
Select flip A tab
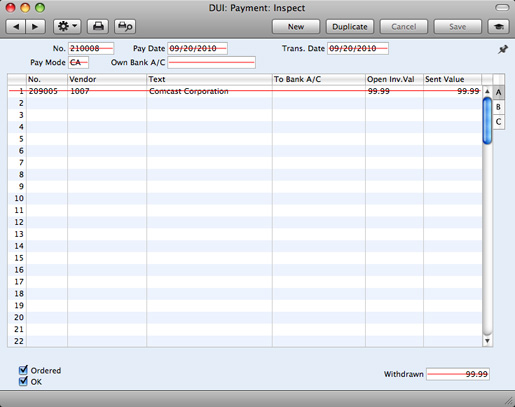[498, 92]
